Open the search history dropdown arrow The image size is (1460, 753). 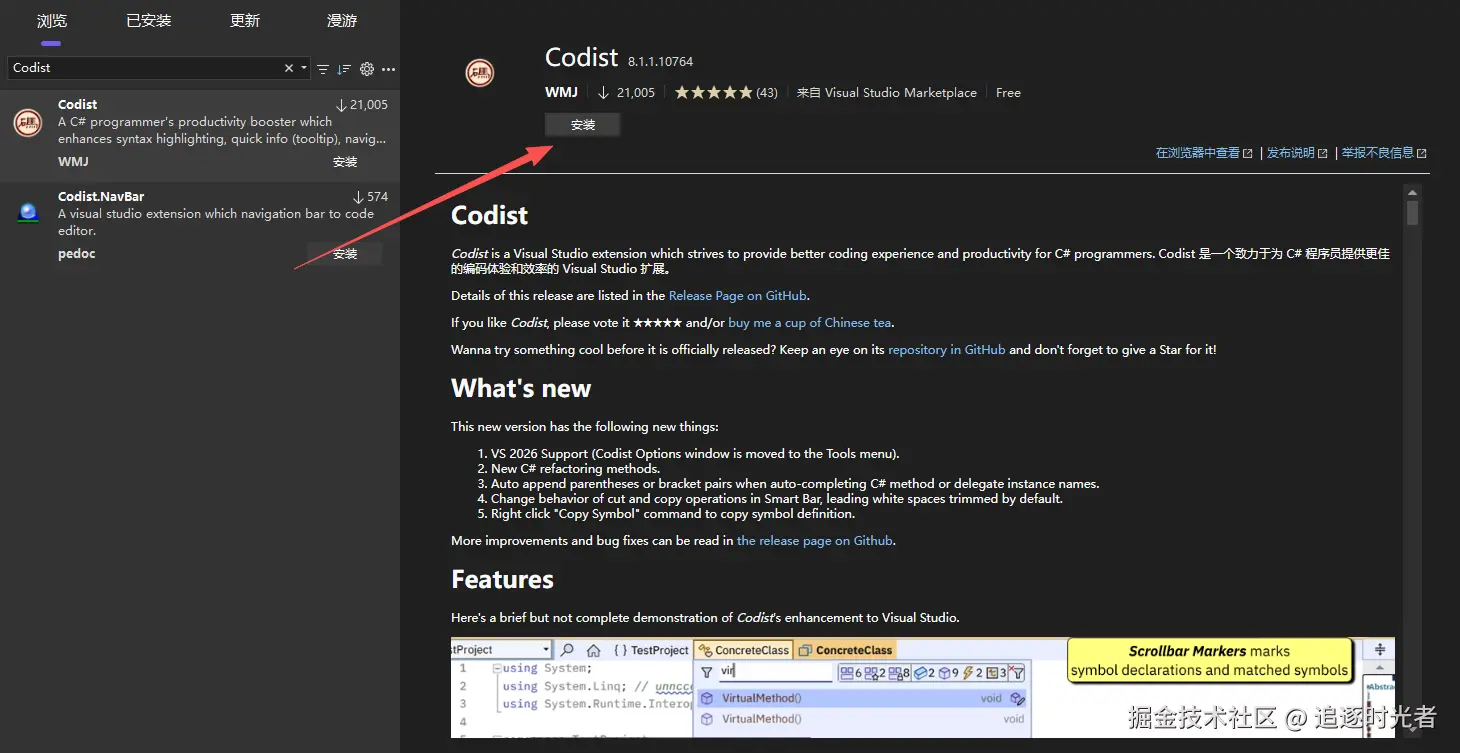pyautogui.click(x=304, y=68)
